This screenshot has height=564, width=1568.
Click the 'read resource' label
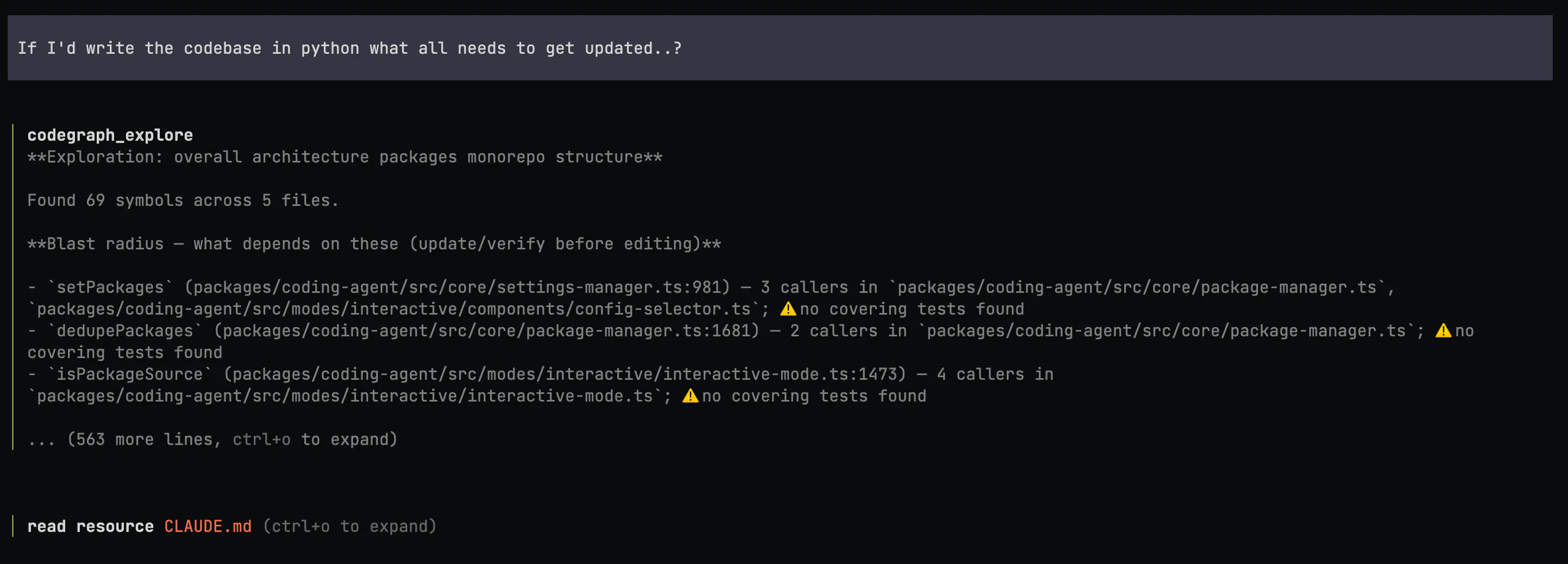pyautogui.click(x=91, y=527)
